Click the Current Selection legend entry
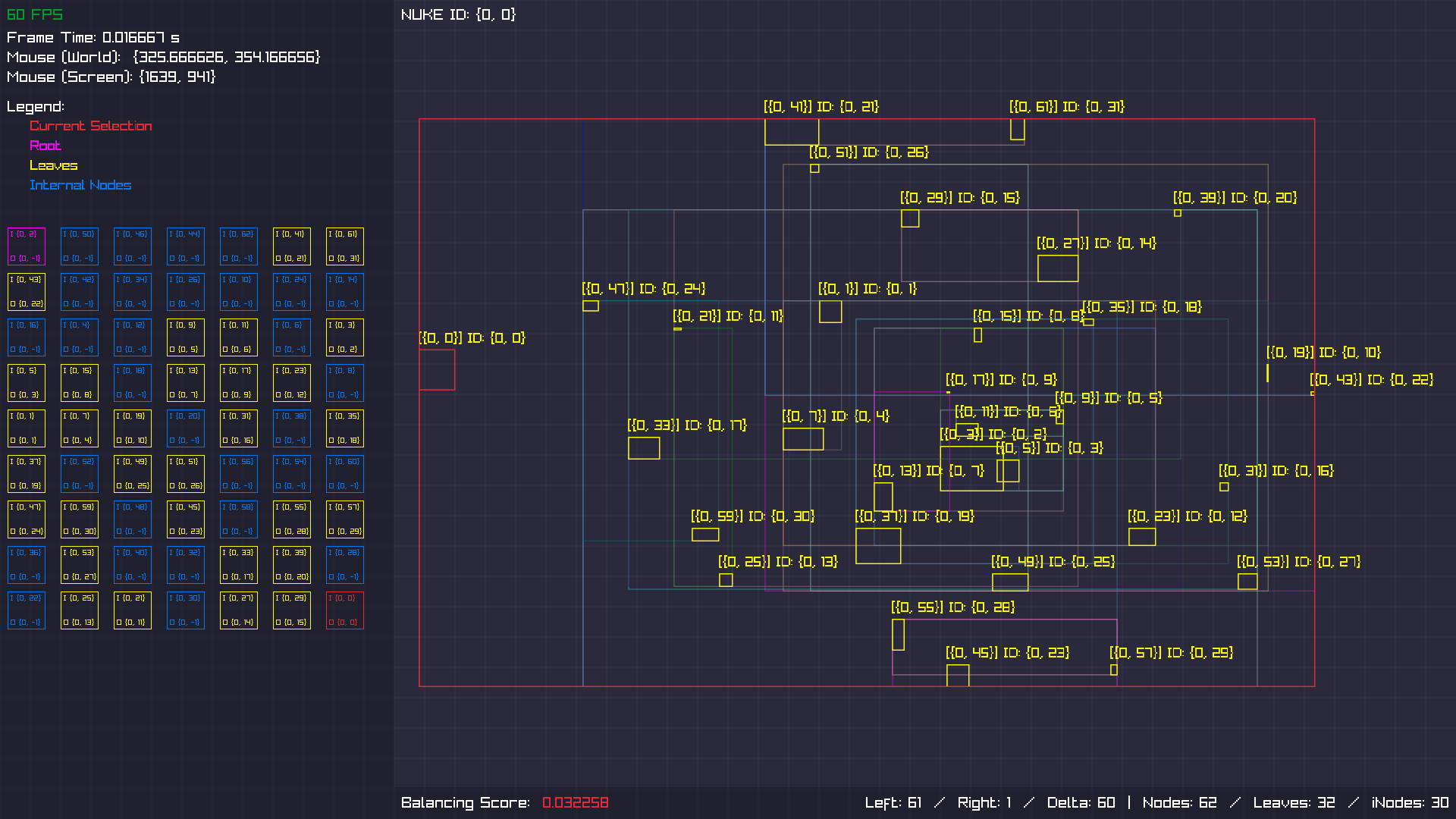 (x=91, y=126)
